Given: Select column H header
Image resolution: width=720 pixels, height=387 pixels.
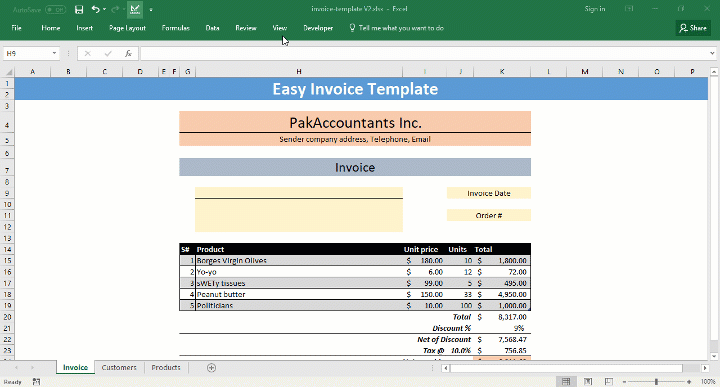Looking at the screenshot, I should tap(299, 72).
